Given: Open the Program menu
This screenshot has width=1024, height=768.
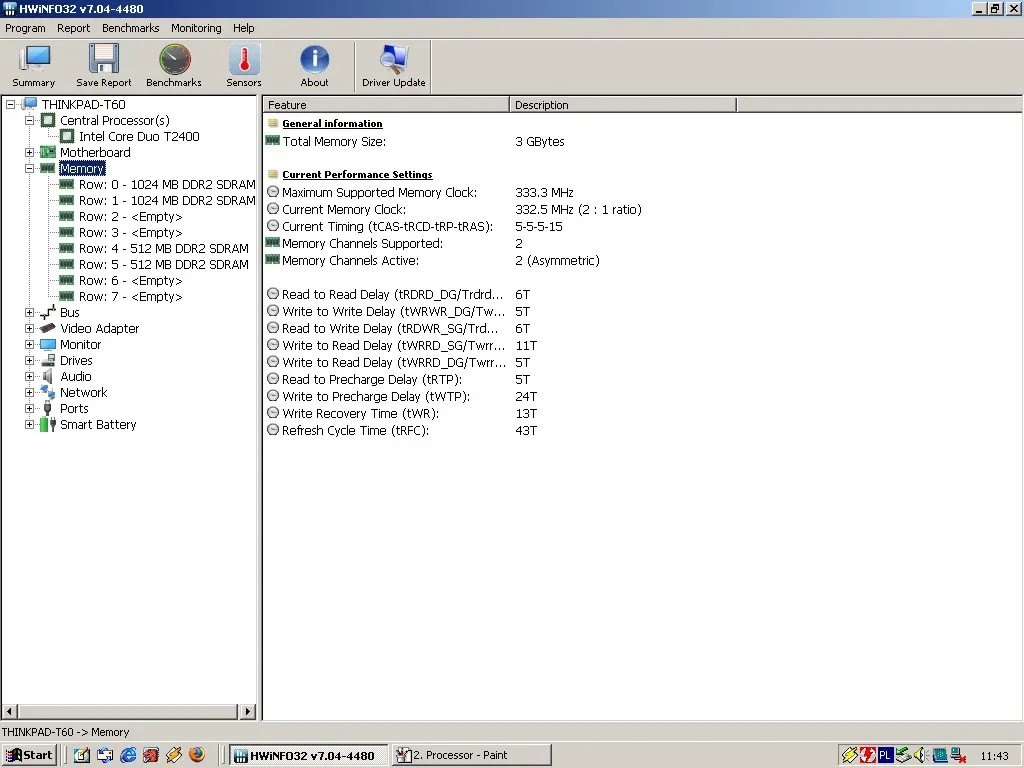Looking at the screenshot, I should 25,28.
